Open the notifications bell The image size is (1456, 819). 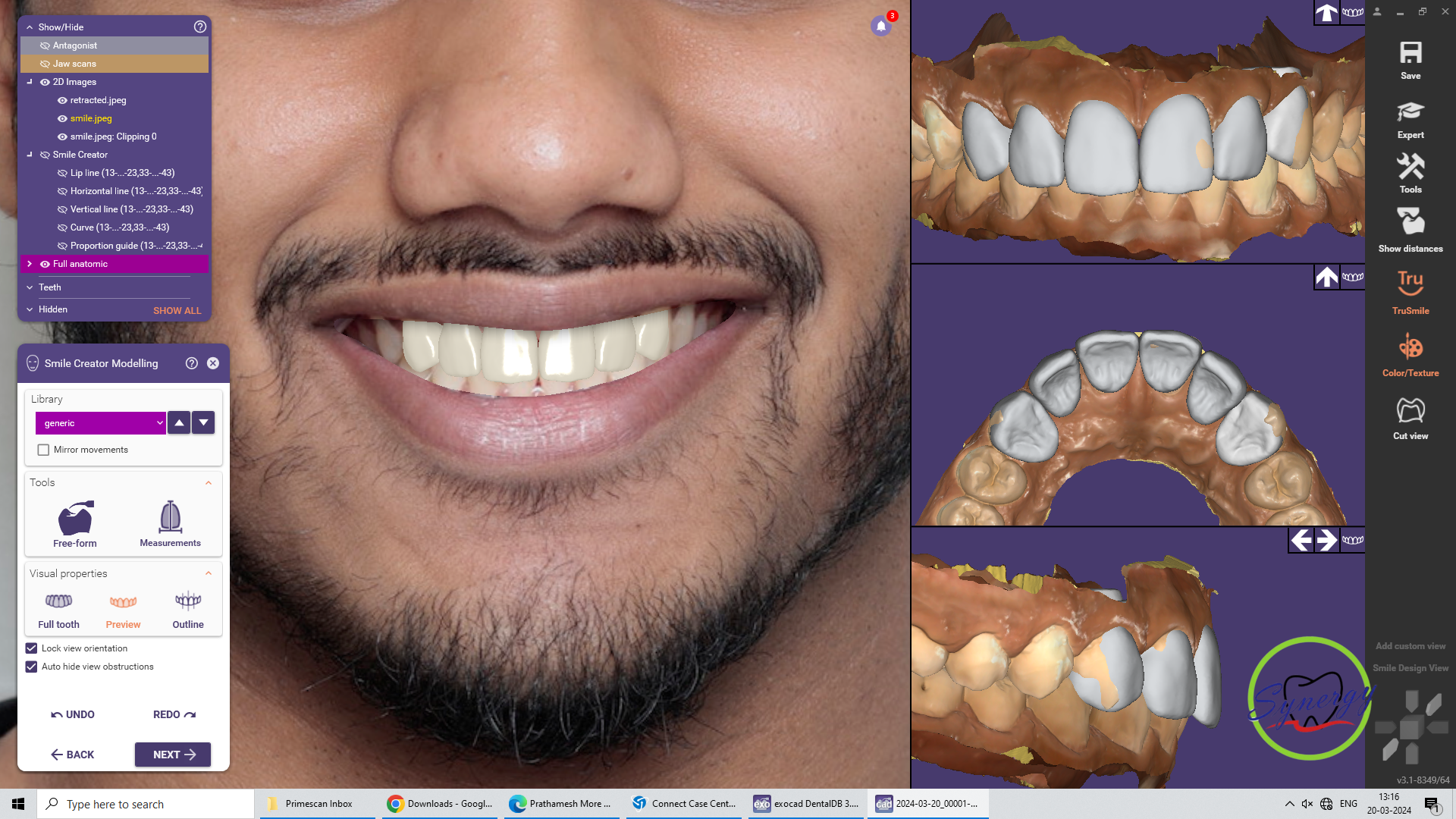pos(881,26)
